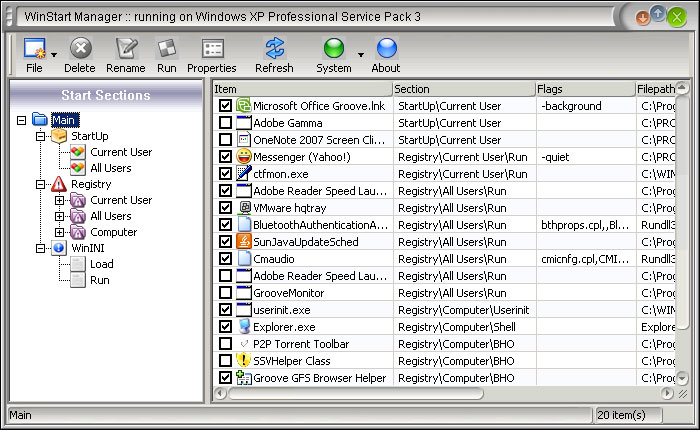Expand Registry Computer node
Screen dimensions: 700x430
(59, 233)
